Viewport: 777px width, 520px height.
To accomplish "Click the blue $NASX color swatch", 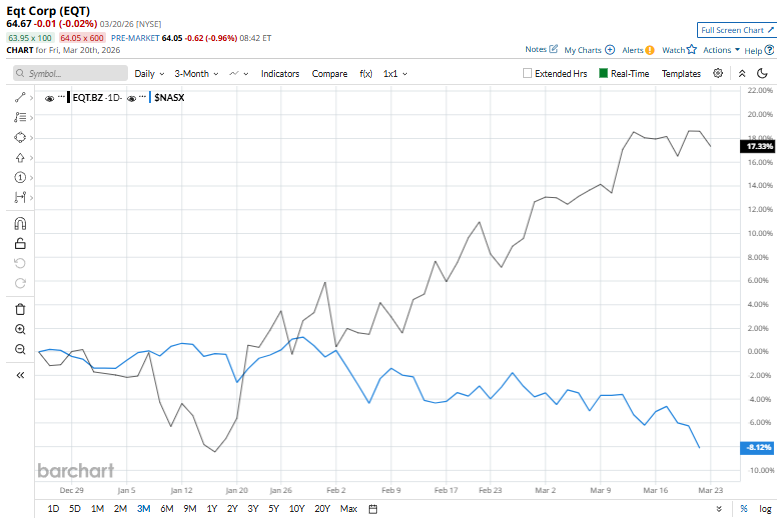I will (150, 97).
